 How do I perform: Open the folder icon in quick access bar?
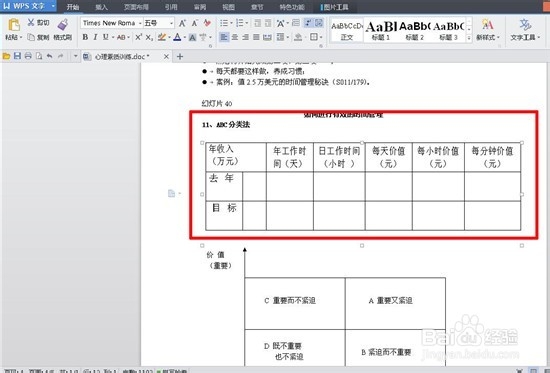click(6, 56)
